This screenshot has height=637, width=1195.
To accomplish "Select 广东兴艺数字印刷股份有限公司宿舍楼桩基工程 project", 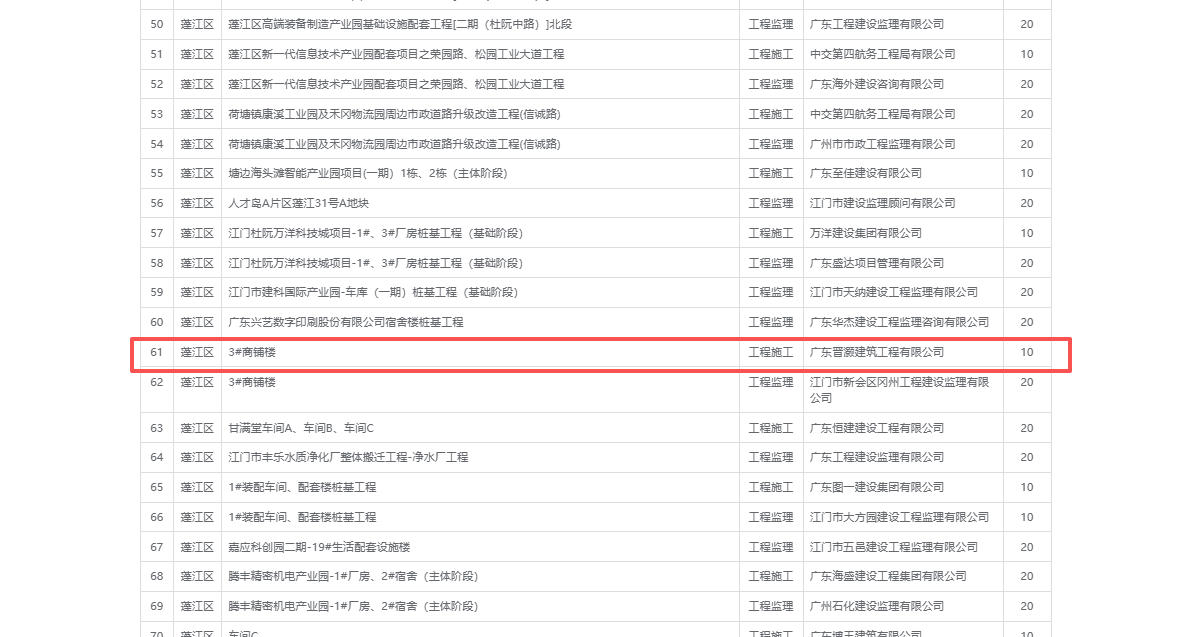I will point(346,322).
